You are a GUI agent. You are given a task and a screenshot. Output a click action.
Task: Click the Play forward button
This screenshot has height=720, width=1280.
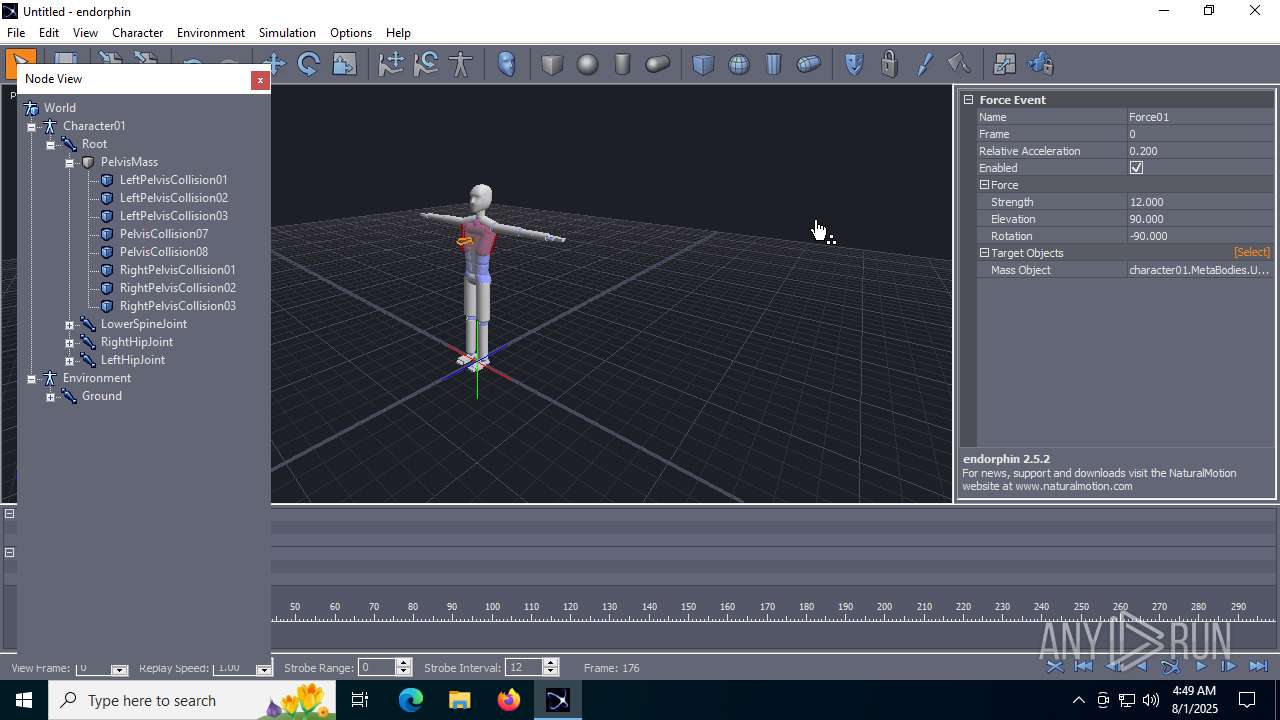click(1201, 666)
